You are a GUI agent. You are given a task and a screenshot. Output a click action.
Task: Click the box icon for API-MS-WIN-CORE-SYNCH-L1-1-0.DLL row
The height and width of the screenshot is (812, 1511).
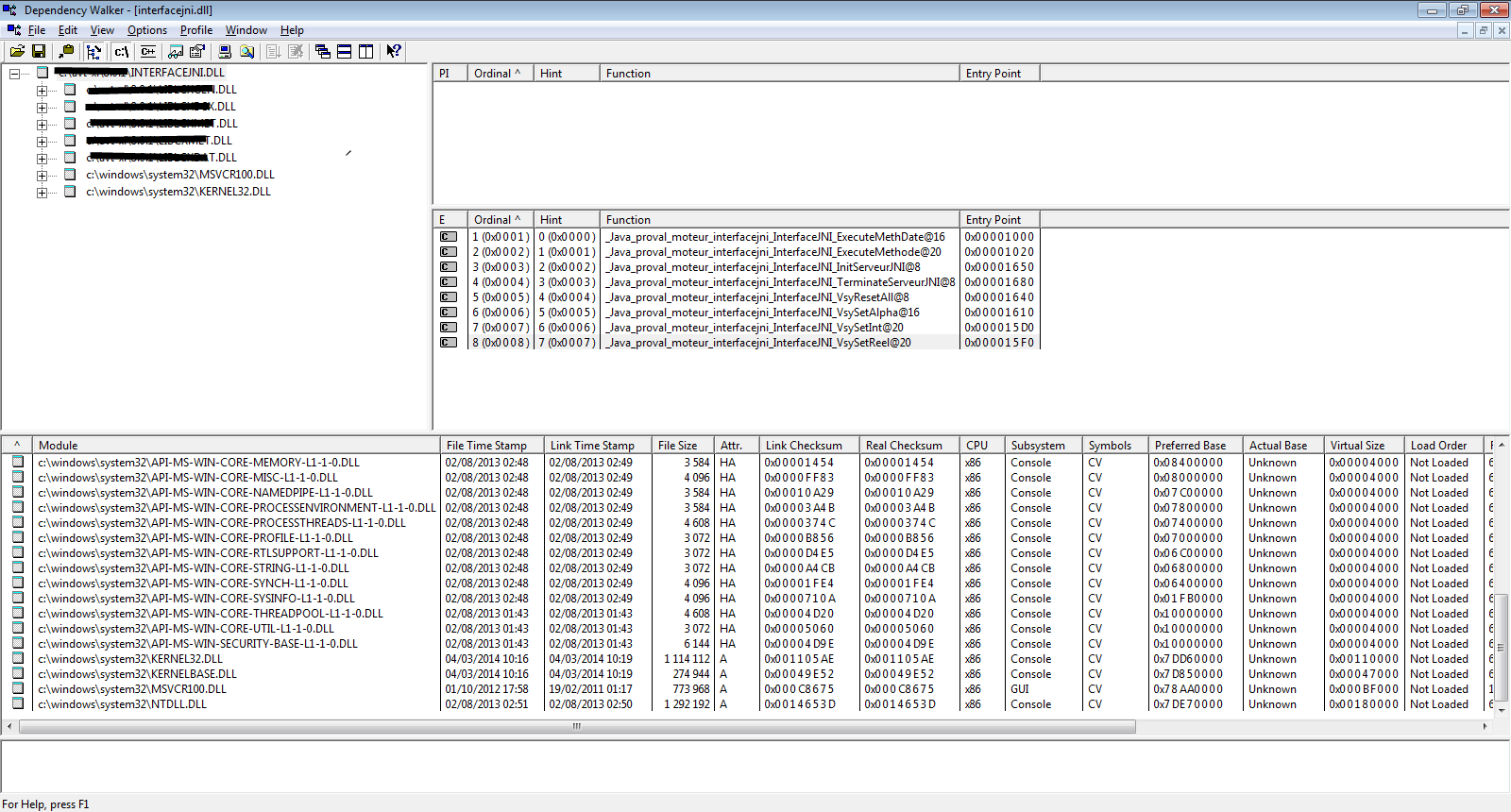tap(18, 583)
